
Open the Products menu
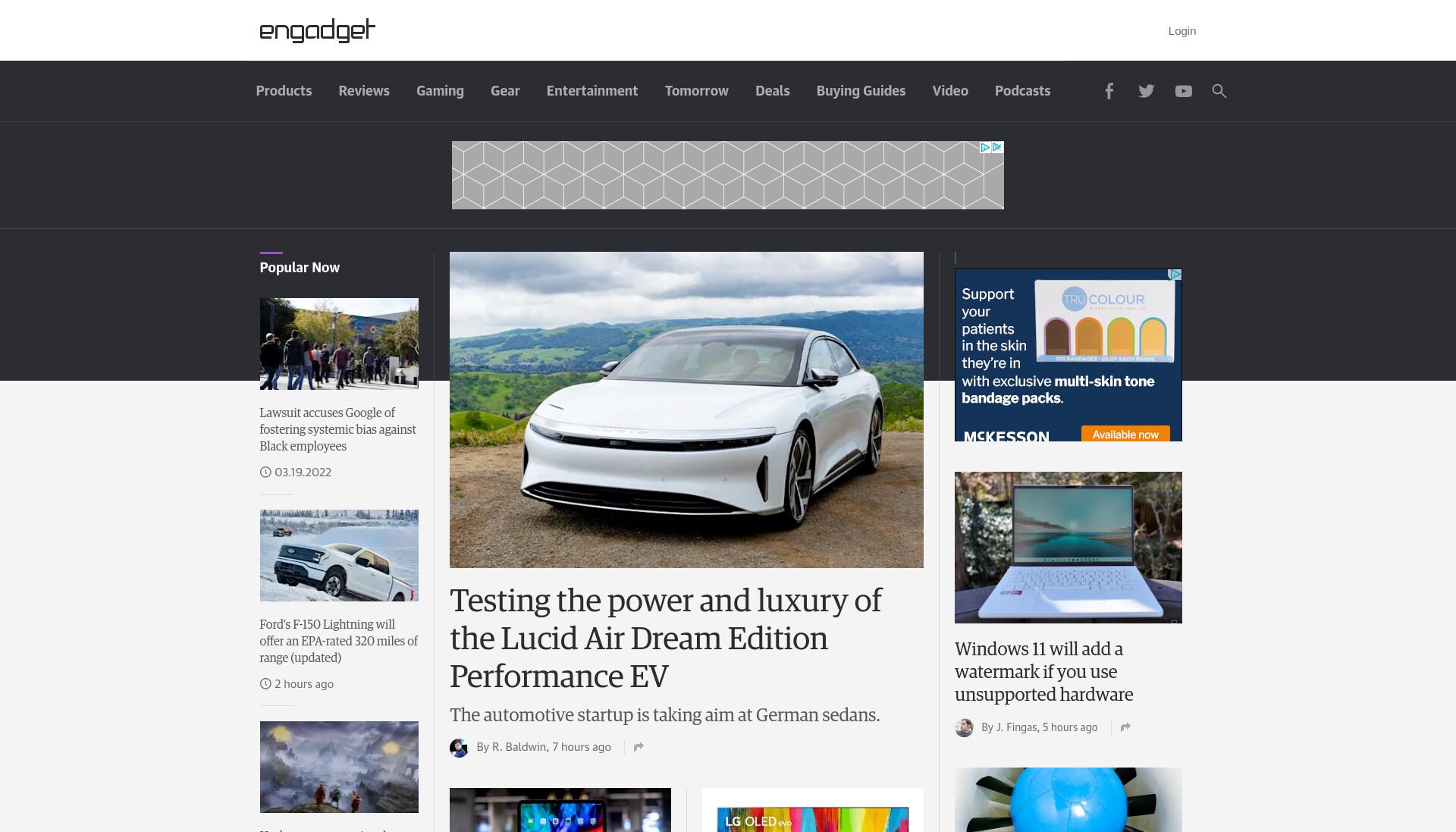pos(284,91)
